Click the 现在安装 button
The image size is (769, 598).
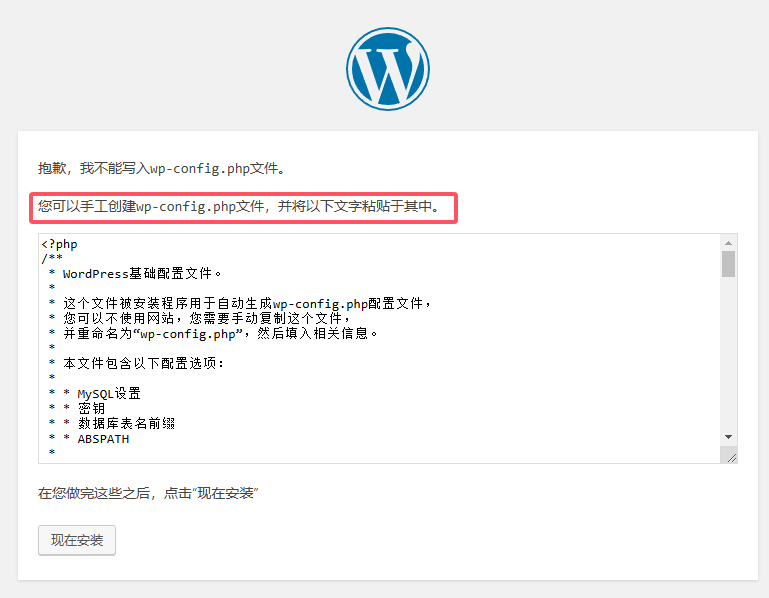[77, 540]
